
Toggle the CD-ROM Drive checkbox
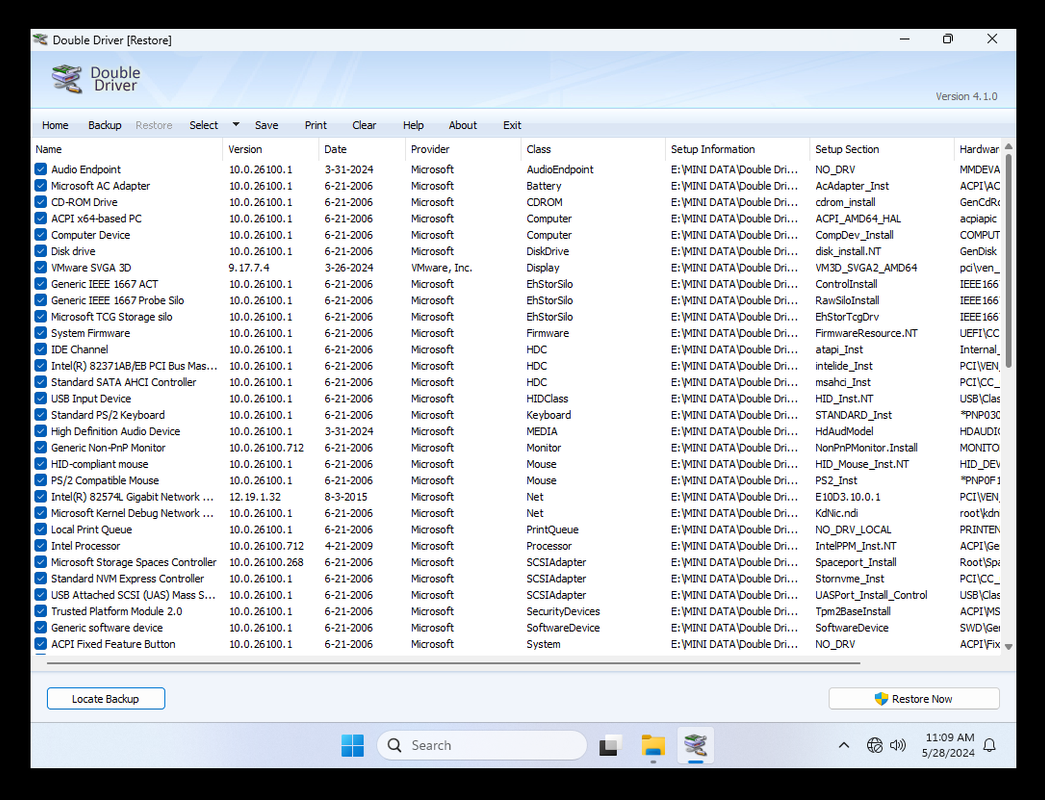point(41,202)
